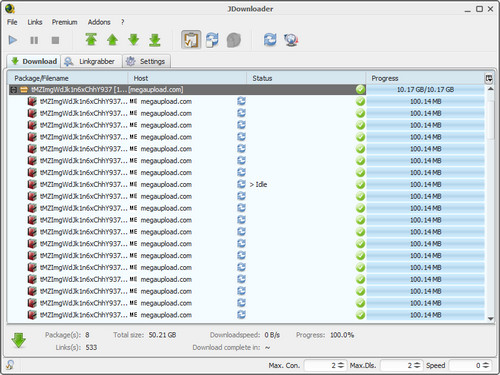Sort by Status column header

coord(306,78)
